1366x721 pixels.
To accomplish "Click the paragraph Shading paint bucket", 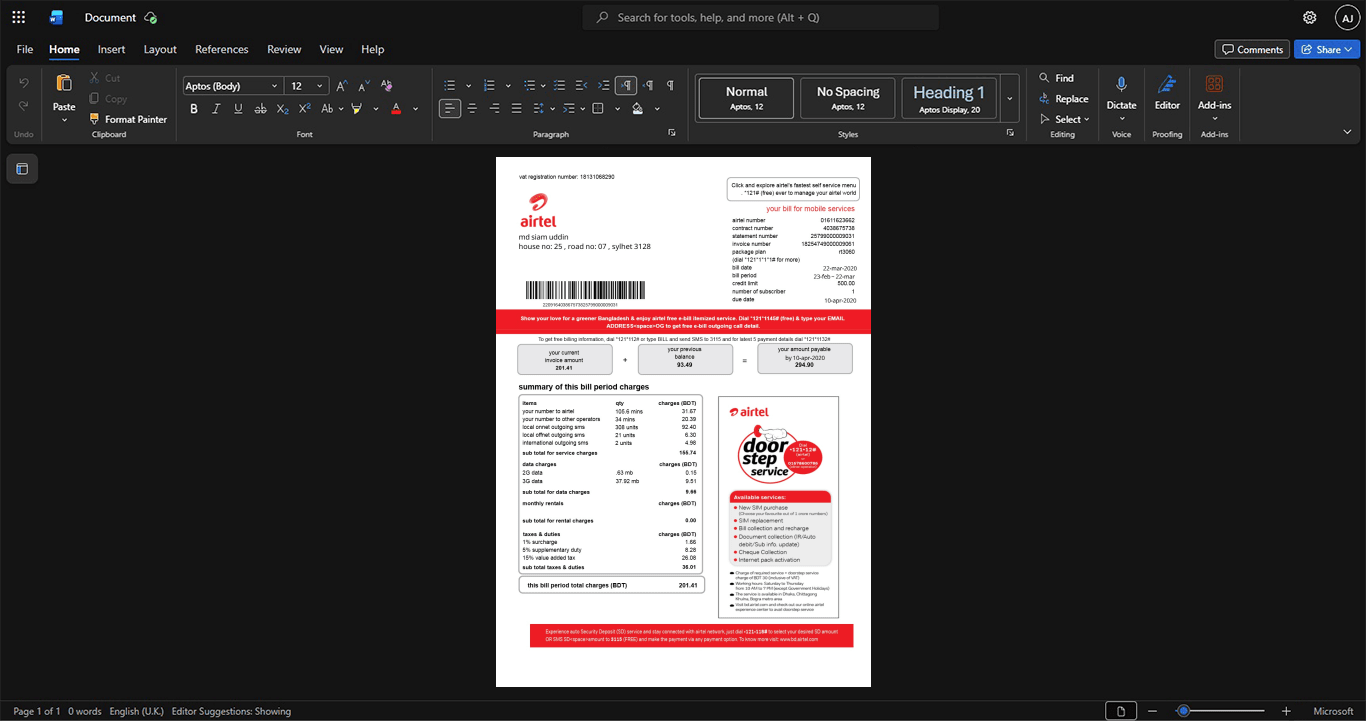I will point(638,109).
